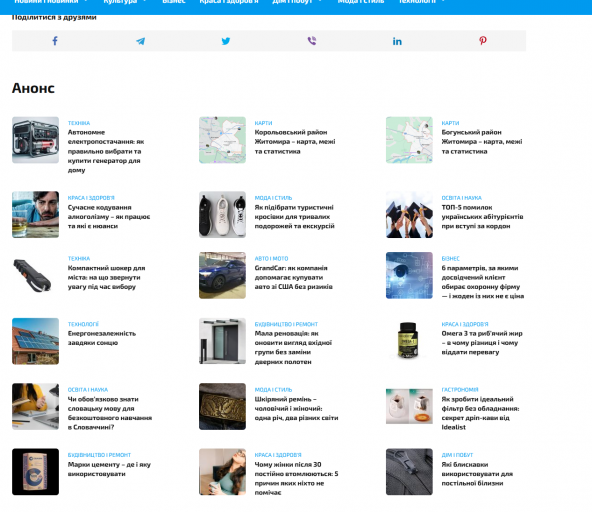Open 'Як підібрати туристичні кросівки' article
Viewport: 592px width, 512px height.
(294, 217)
